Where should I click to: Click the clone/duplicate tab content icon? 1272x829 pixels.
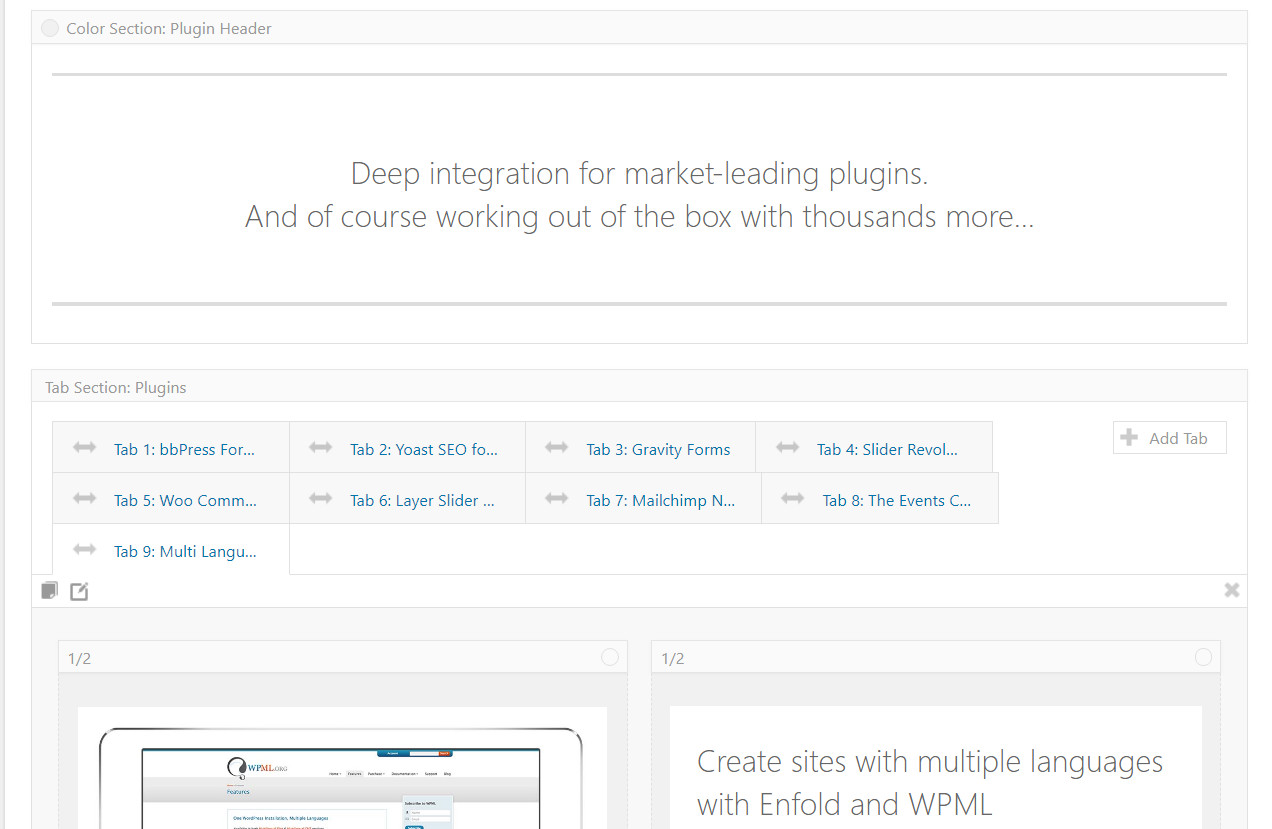click(49, 591)
